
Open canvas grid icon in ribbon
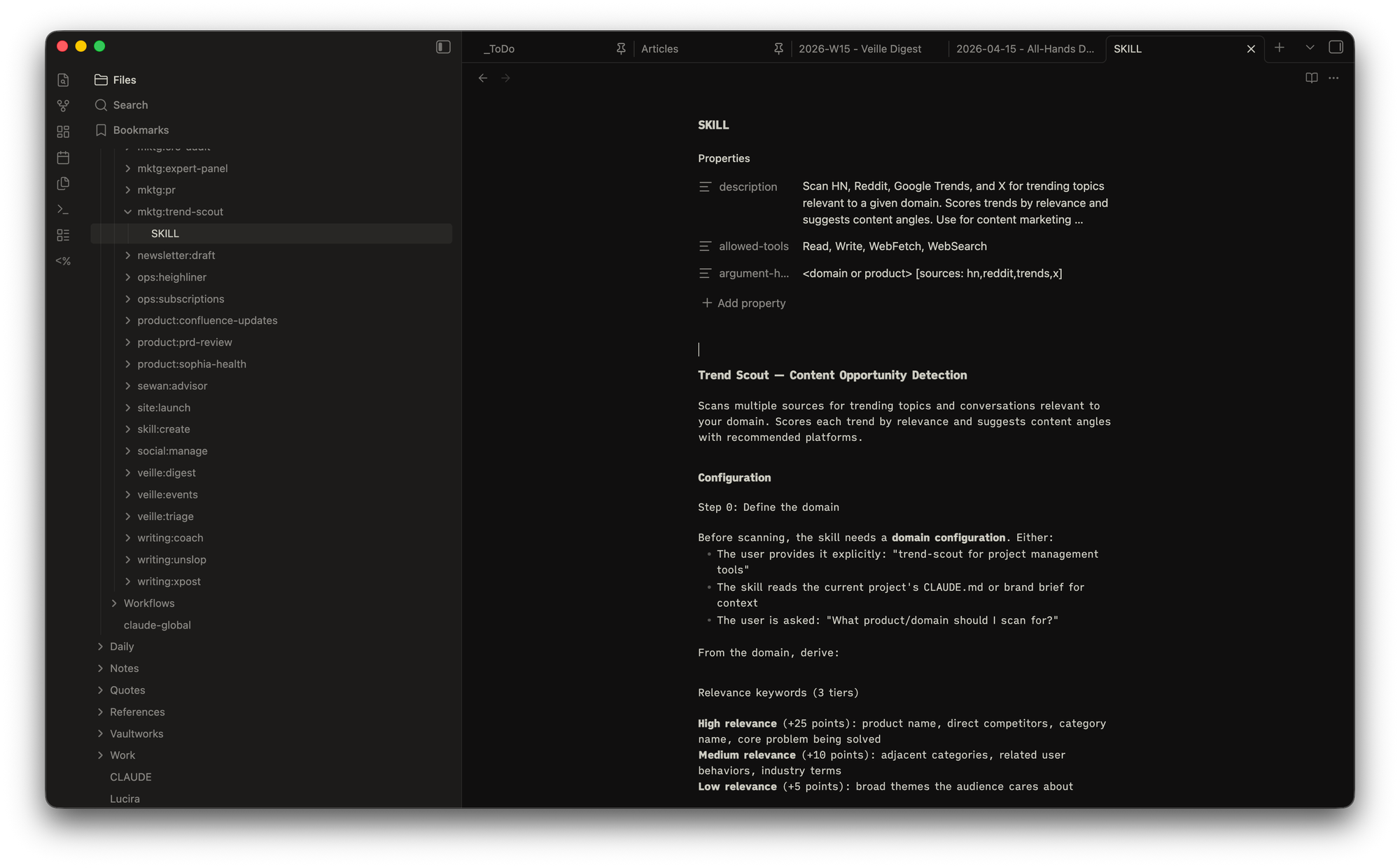[x=63, y=132]
